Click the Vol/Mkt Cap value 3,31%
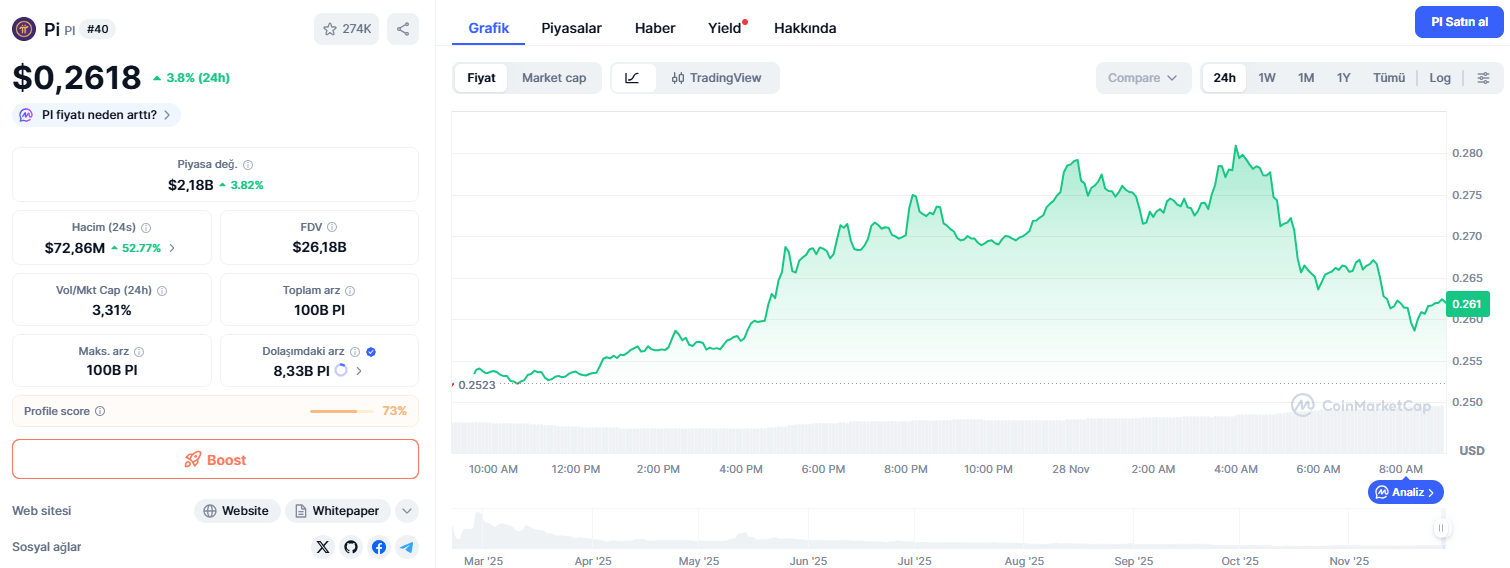Image resolution: width=1510 pixels, height=568 pixels. coord(112,310)
